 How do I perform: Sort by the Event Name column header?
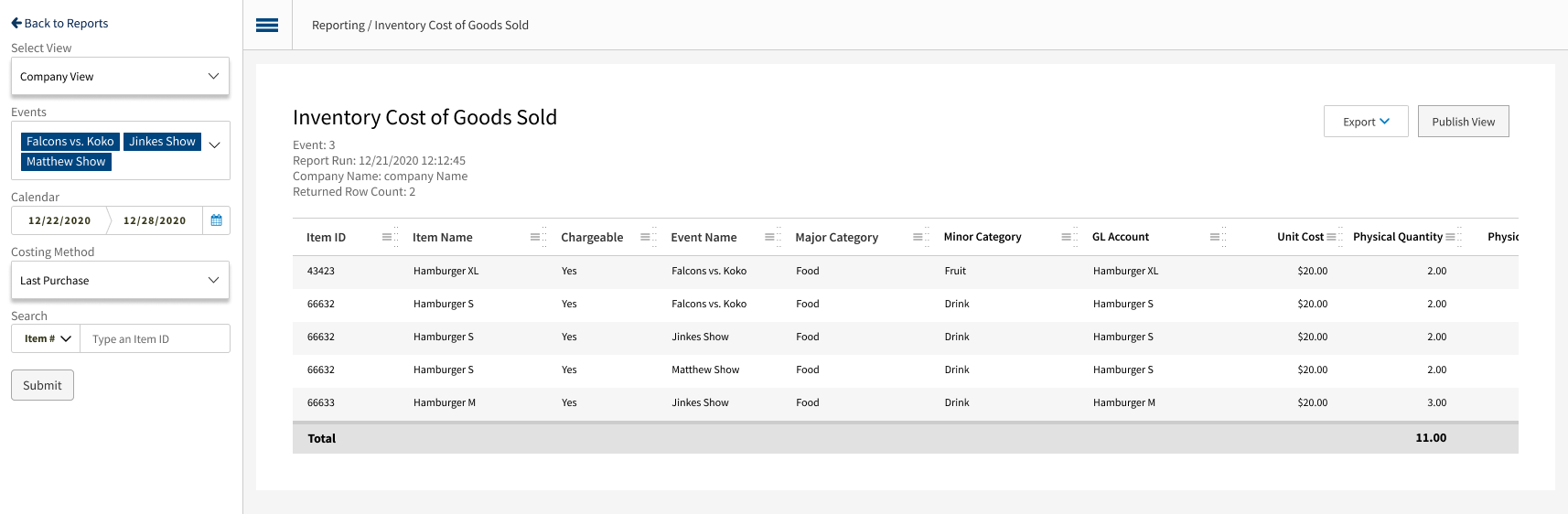tap(703, 237)
